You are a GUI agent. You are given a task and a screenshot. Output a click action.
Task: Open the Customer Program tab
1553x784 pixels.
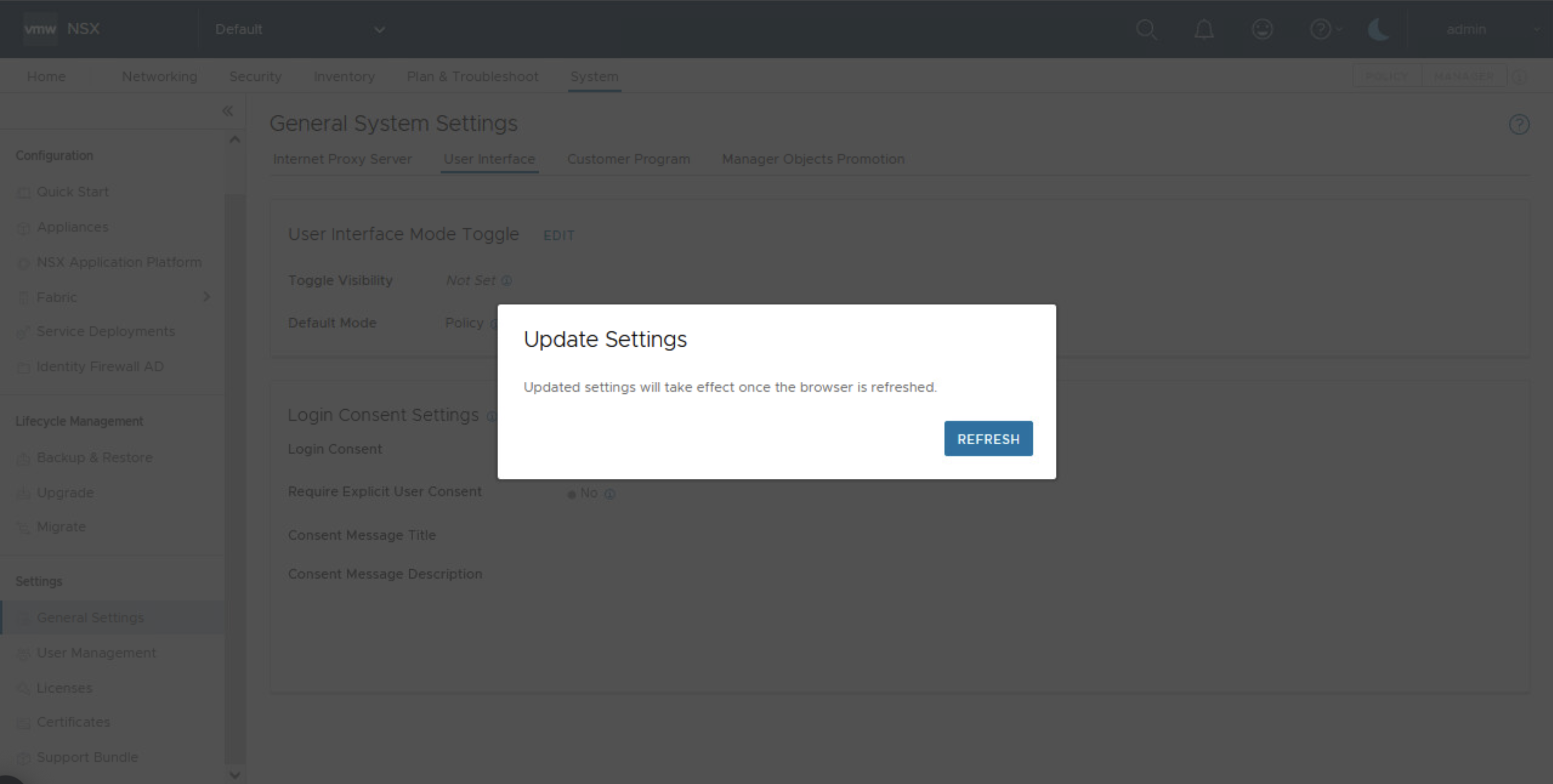pyautogui.click(x=628, y=159)
